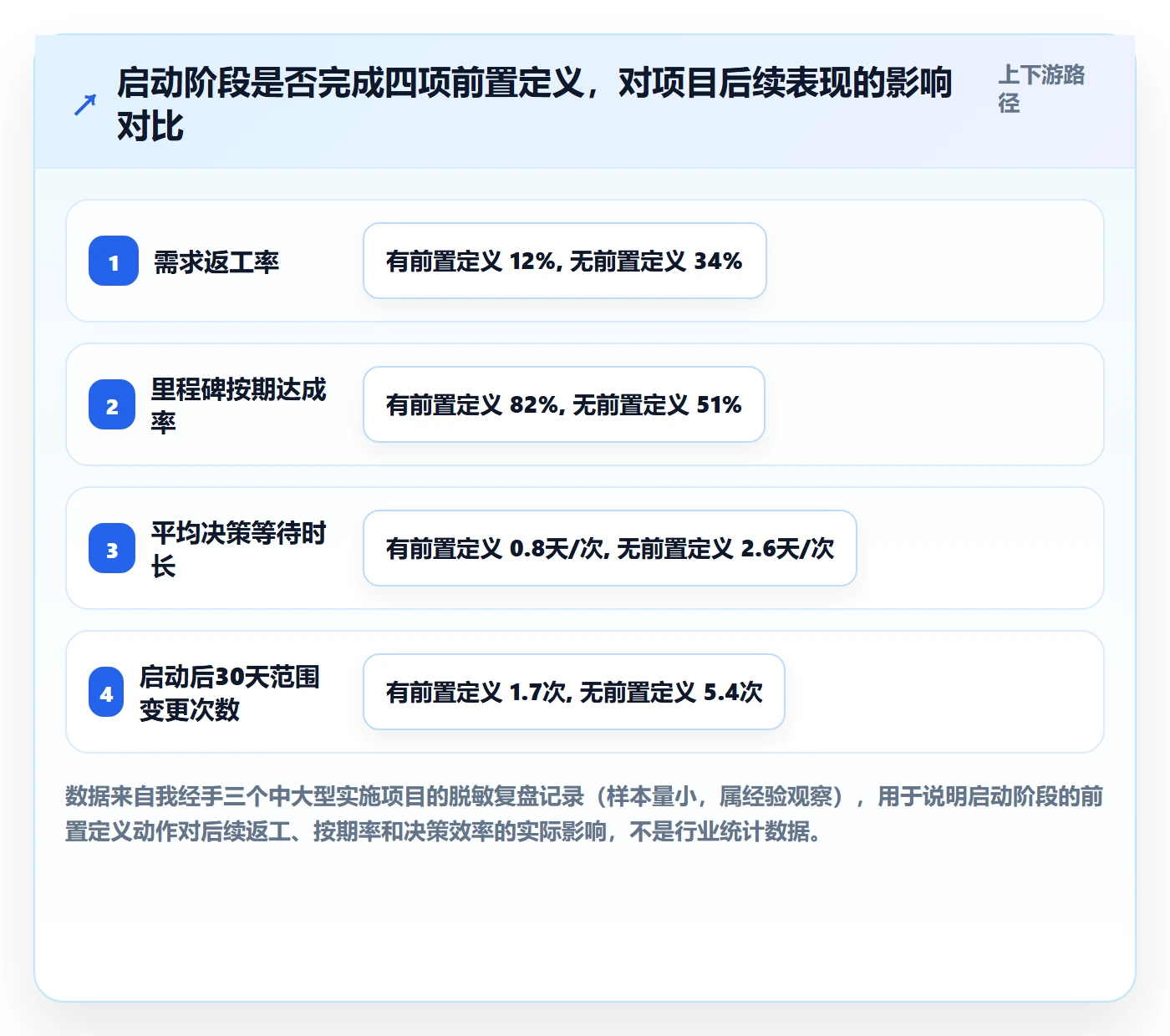Click the blue number 3 badge
1170x1036 pixels.
click(x=112, y=548)
